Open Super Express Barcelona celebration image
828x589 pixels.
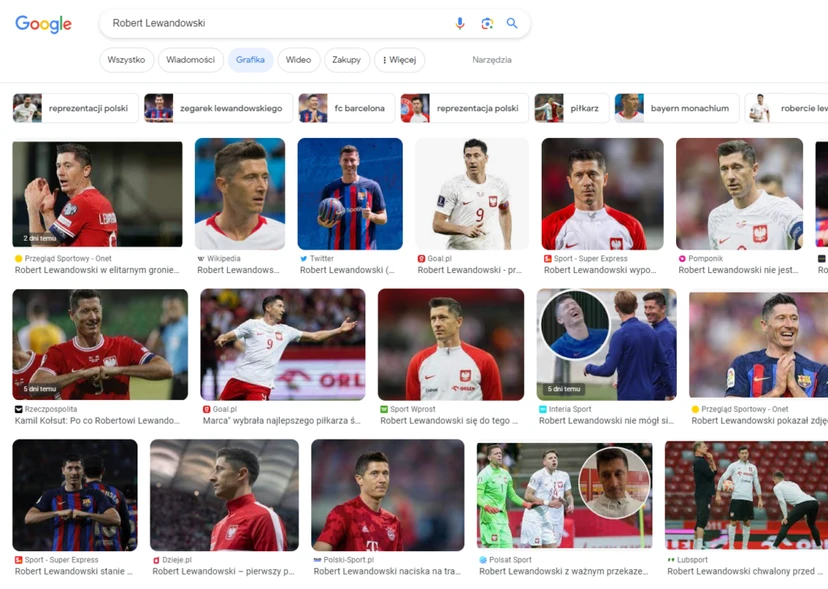tap(75, 495)
